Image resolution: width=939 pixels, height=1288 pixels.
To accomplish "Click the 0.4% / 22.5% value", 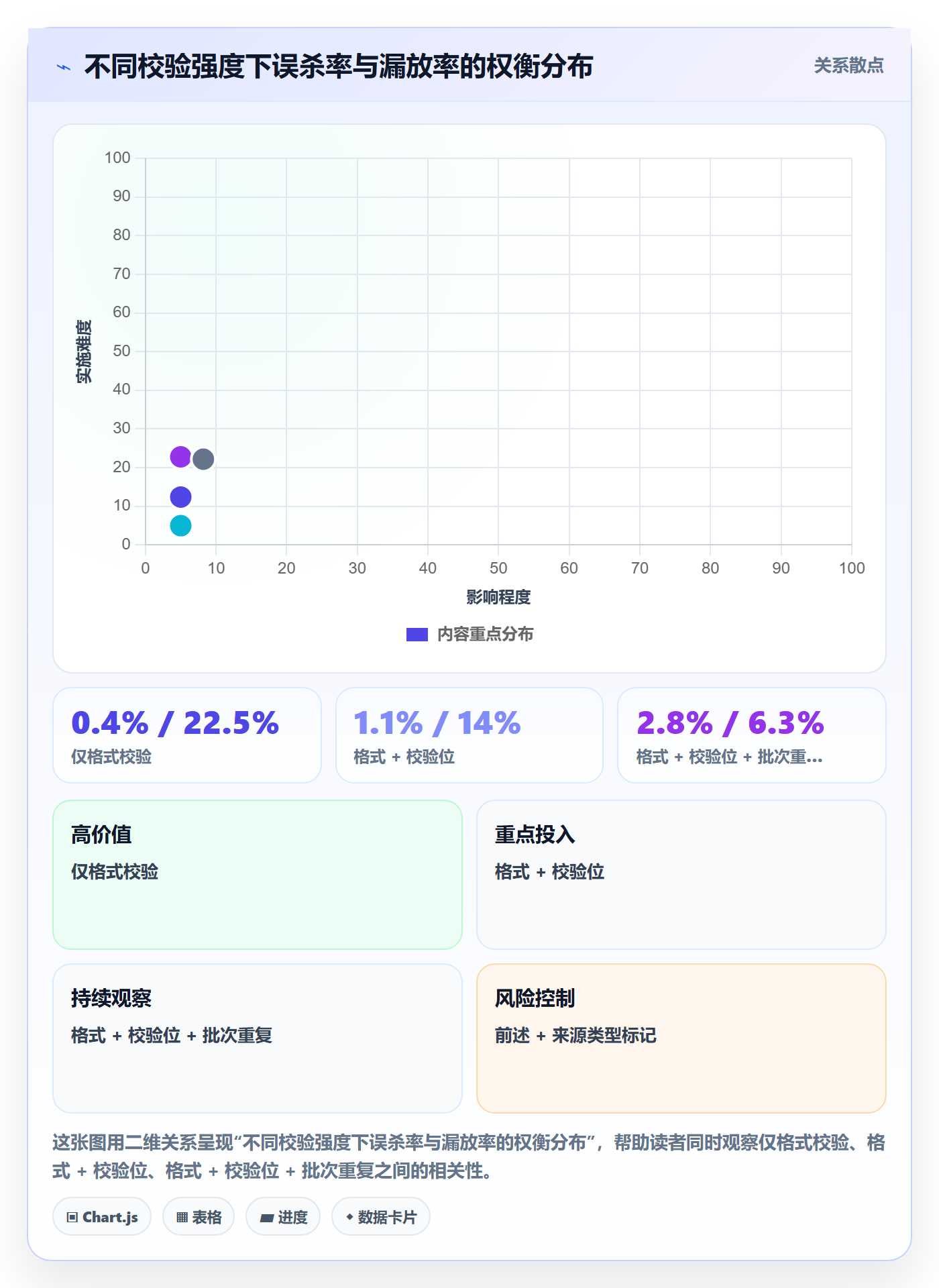I will [x=175, y=723].
